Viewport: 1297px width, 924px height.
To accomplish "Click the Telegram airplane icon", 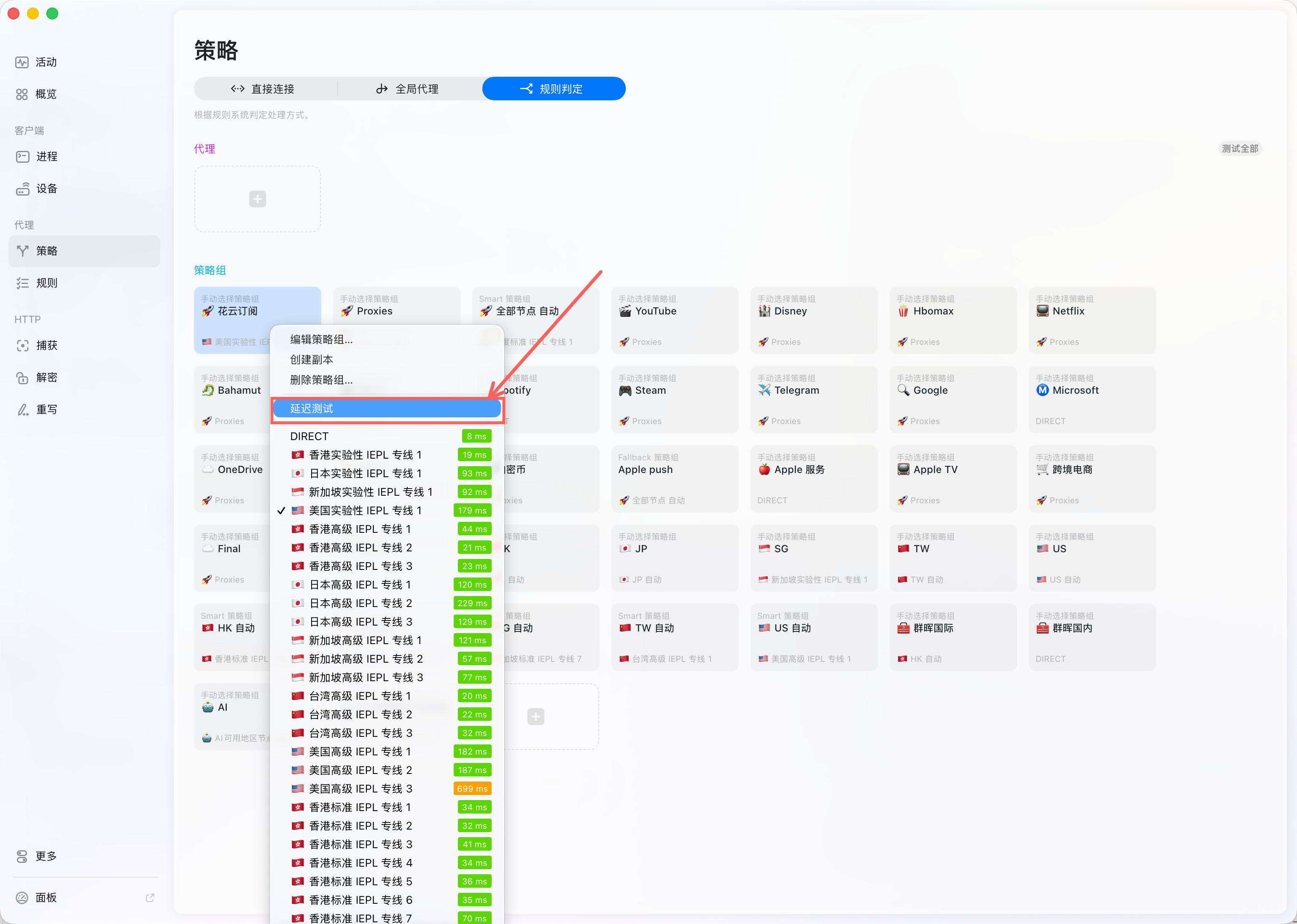I will point(764,390).
